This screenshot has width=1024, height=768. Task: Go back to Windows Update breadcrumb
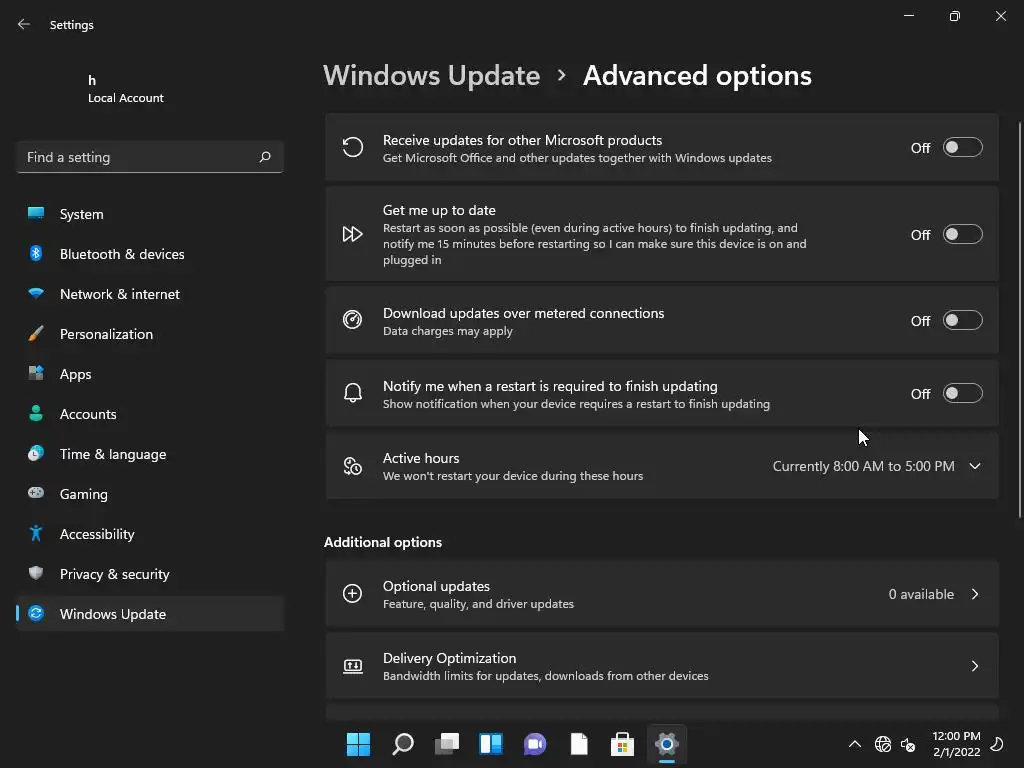pos(432,76)
